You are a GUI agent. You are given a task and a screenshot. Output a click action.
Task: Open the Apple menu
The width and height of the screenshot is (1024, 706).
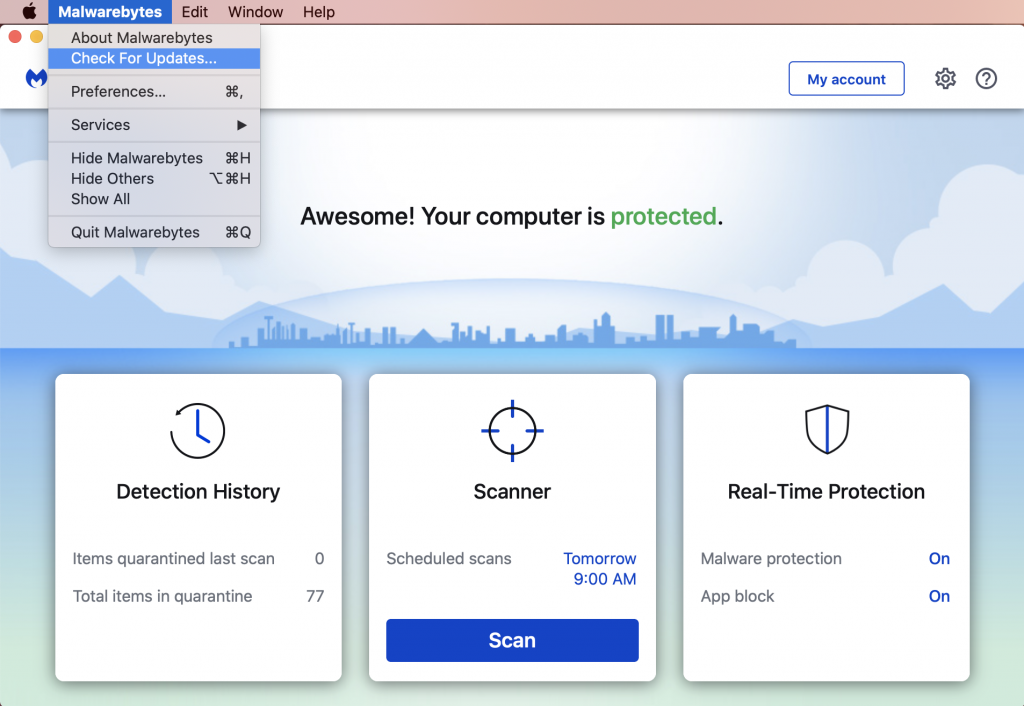(29, 12)
